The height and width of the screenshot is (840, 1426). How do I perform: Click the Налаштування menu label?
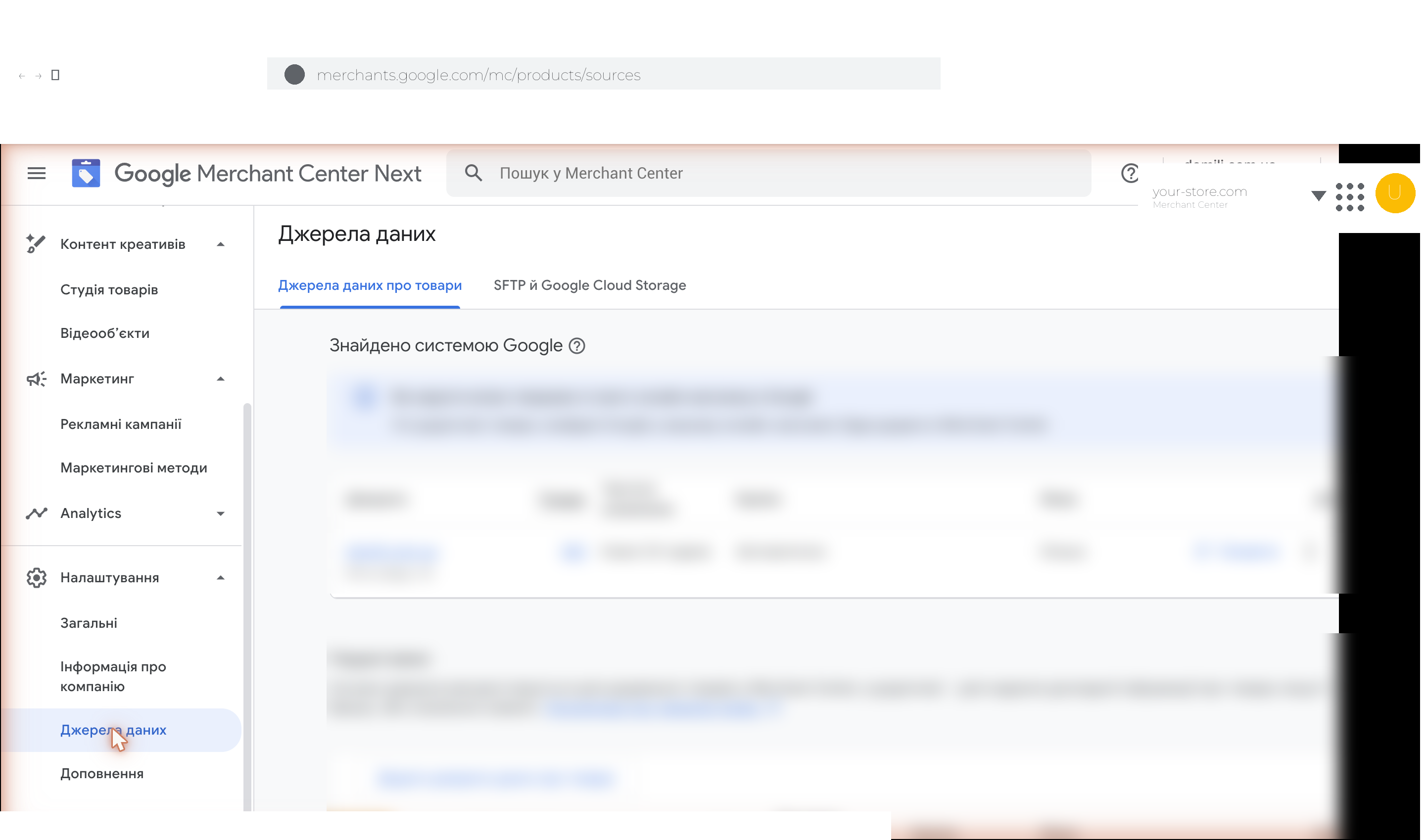point(110,578)
